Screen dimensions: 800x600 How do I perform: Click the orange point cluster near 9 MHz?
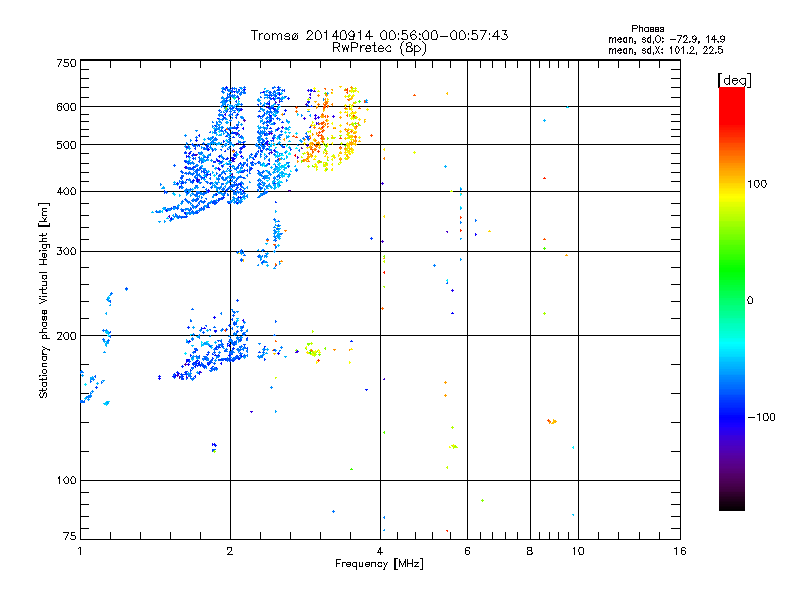[x=552, y=421]
